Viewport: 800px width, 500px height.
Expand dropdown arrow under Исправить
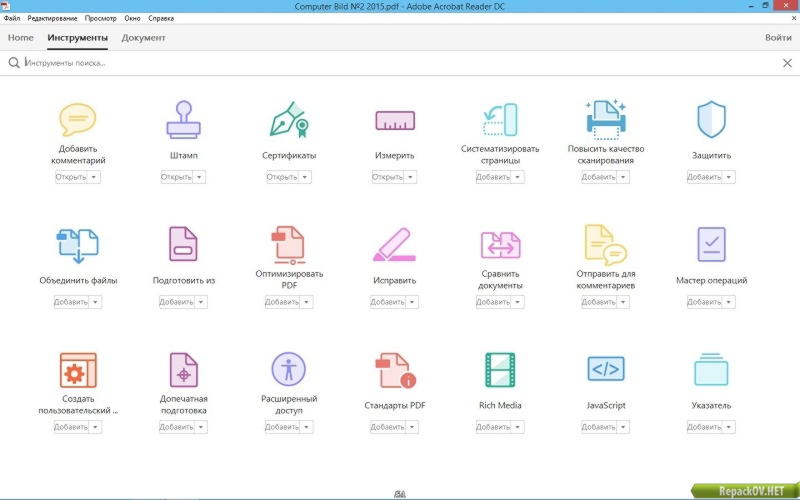[x=412, y=302]
